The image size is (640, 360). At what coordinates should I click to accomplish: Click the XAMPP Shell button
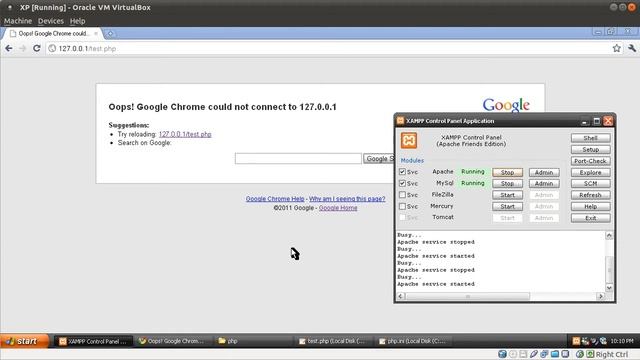[x=591, y=138]
